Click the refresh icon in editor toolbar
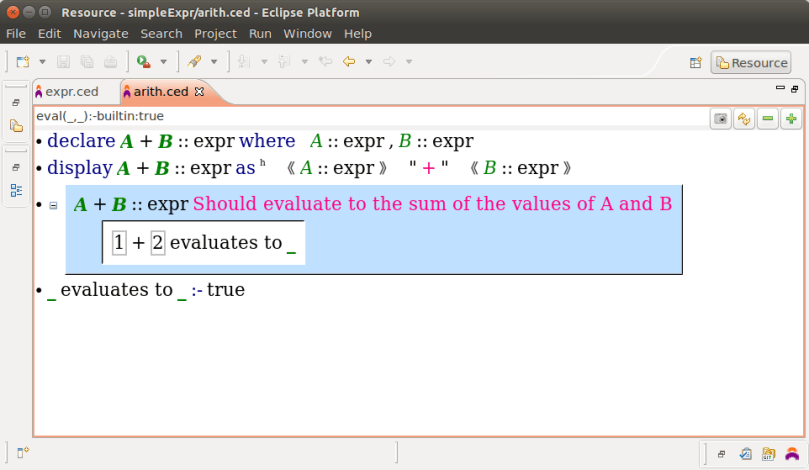Viewport: 809px width, 470px height. click(x=744, y=119)
